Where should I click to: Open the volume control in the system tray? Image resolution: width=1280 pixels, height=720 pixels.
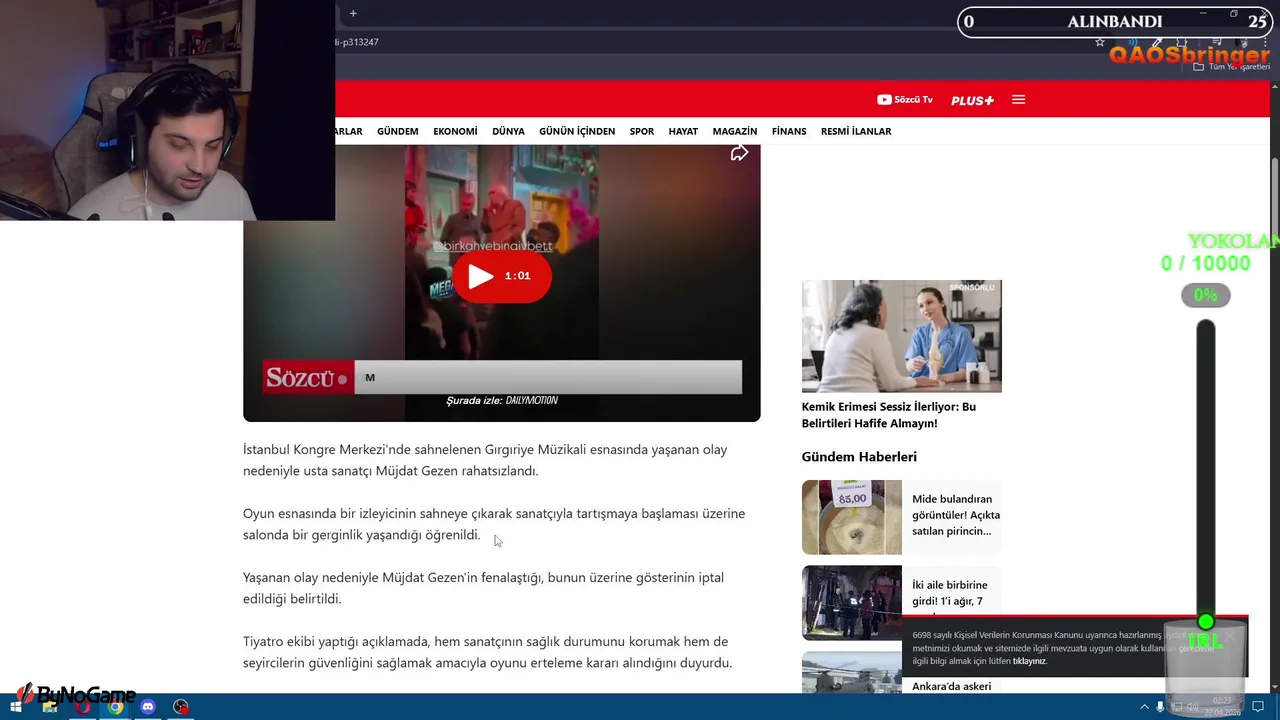tap(1192, 707)
